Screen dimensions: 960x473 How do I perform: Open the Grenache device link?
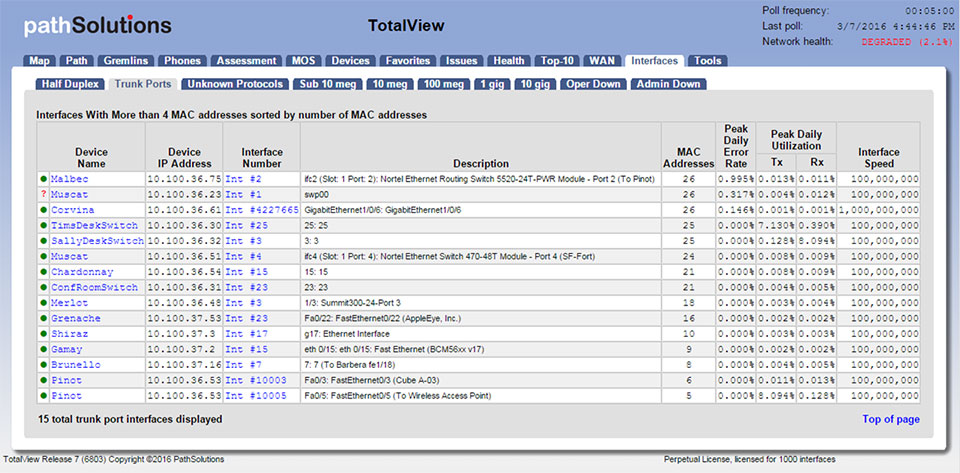point(75,318)
